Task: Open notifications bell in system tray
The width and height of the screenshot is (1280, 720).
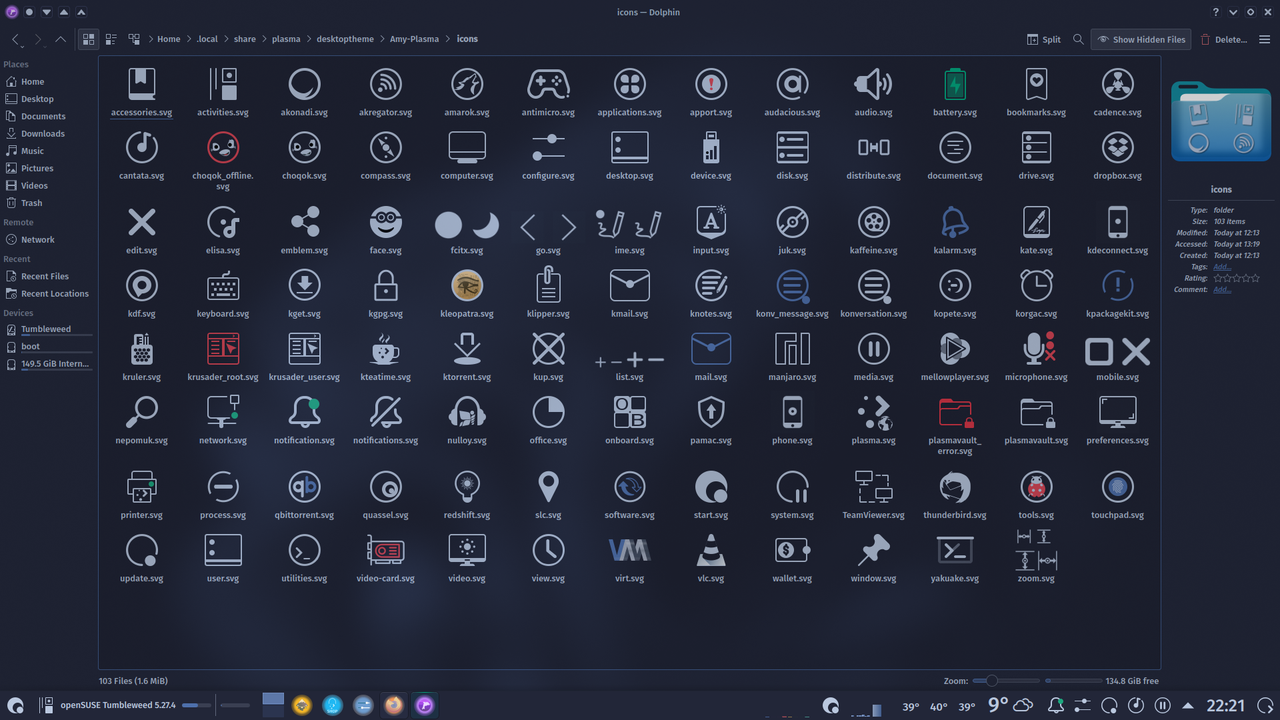Action: [1056, 705]
